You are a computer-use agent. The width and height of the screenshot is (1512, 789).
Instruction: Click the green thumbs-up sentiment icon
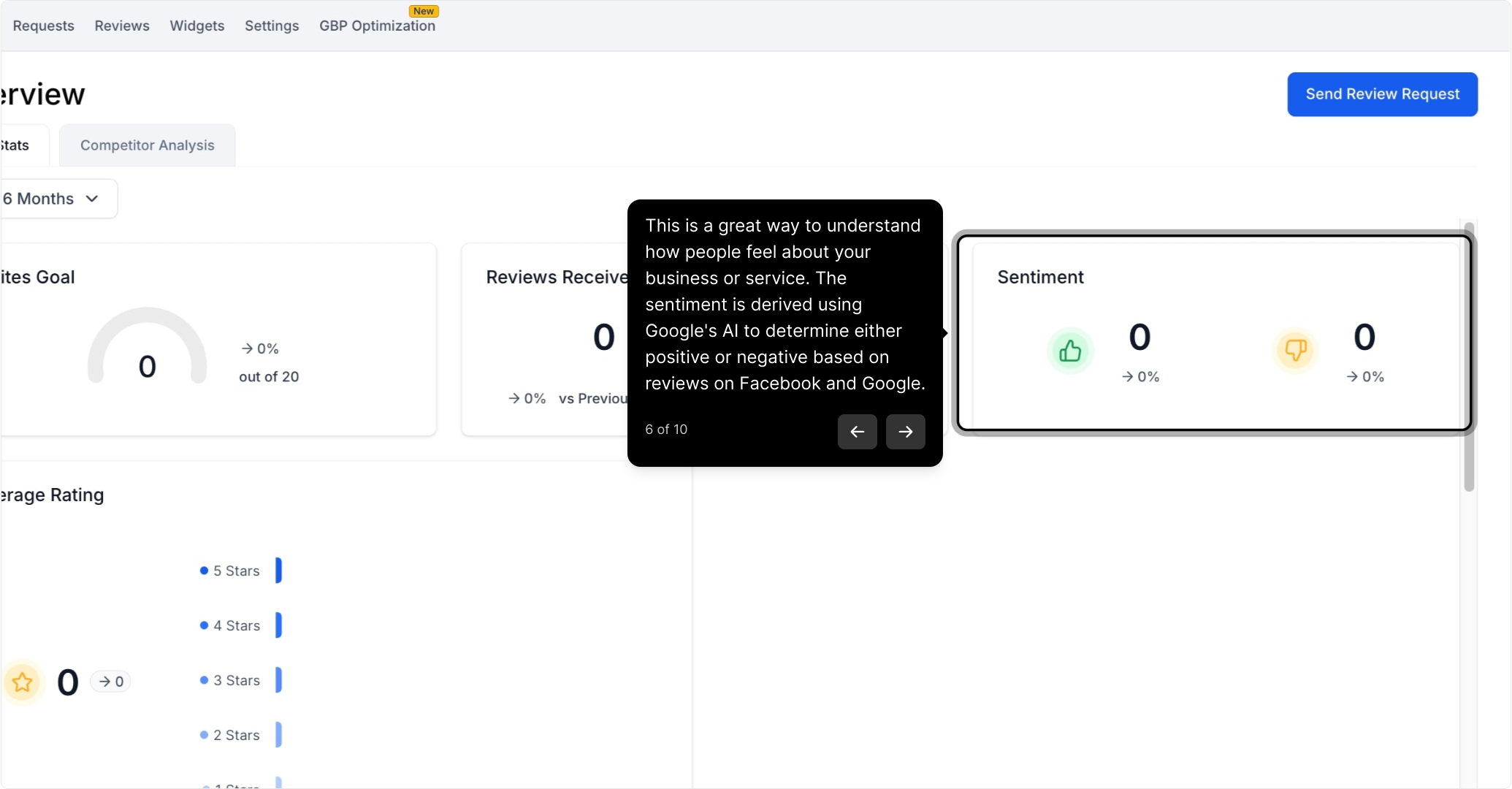1070,351
